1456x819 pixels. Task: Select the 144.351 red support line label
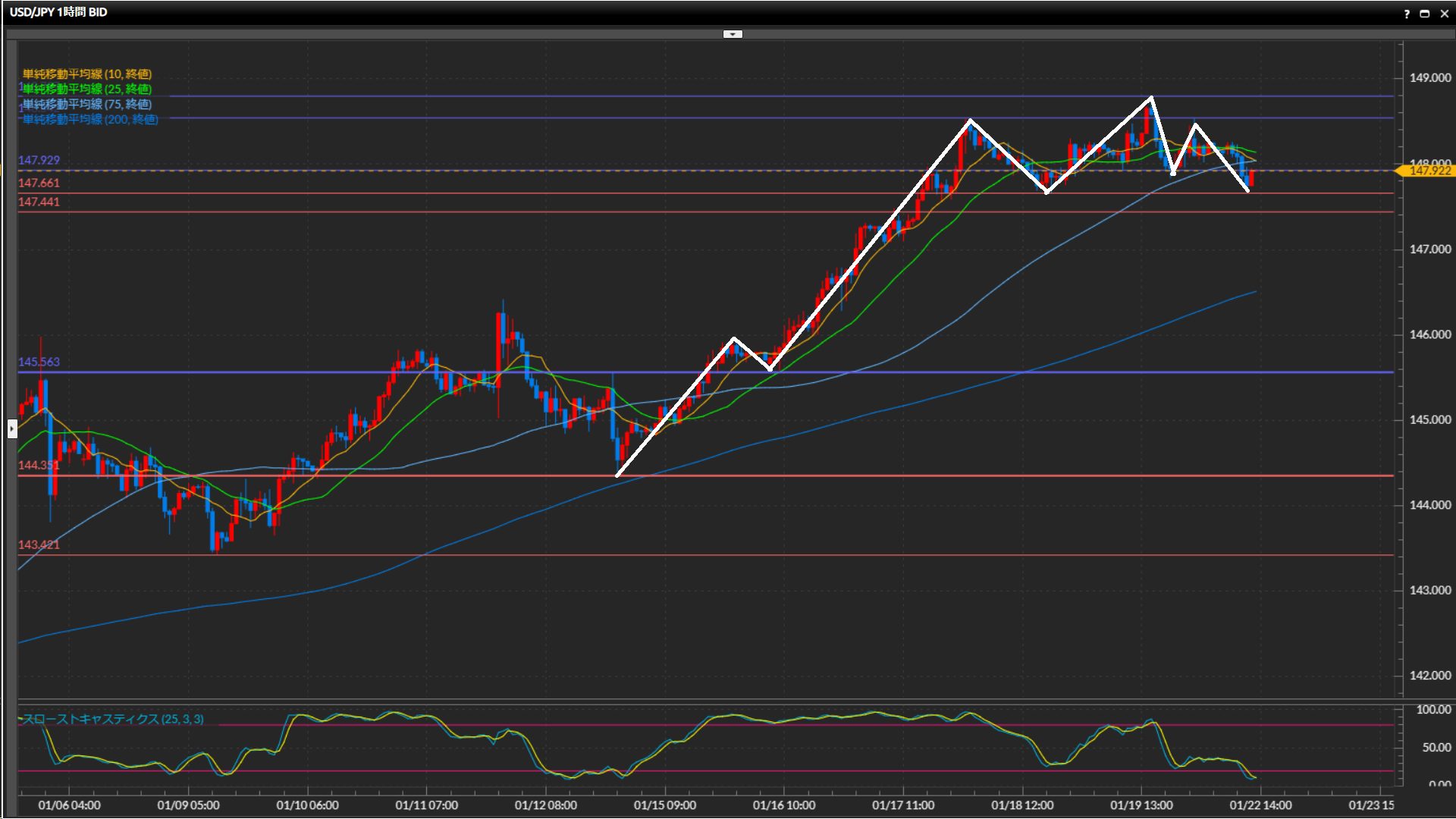click(x=39, y=465)
